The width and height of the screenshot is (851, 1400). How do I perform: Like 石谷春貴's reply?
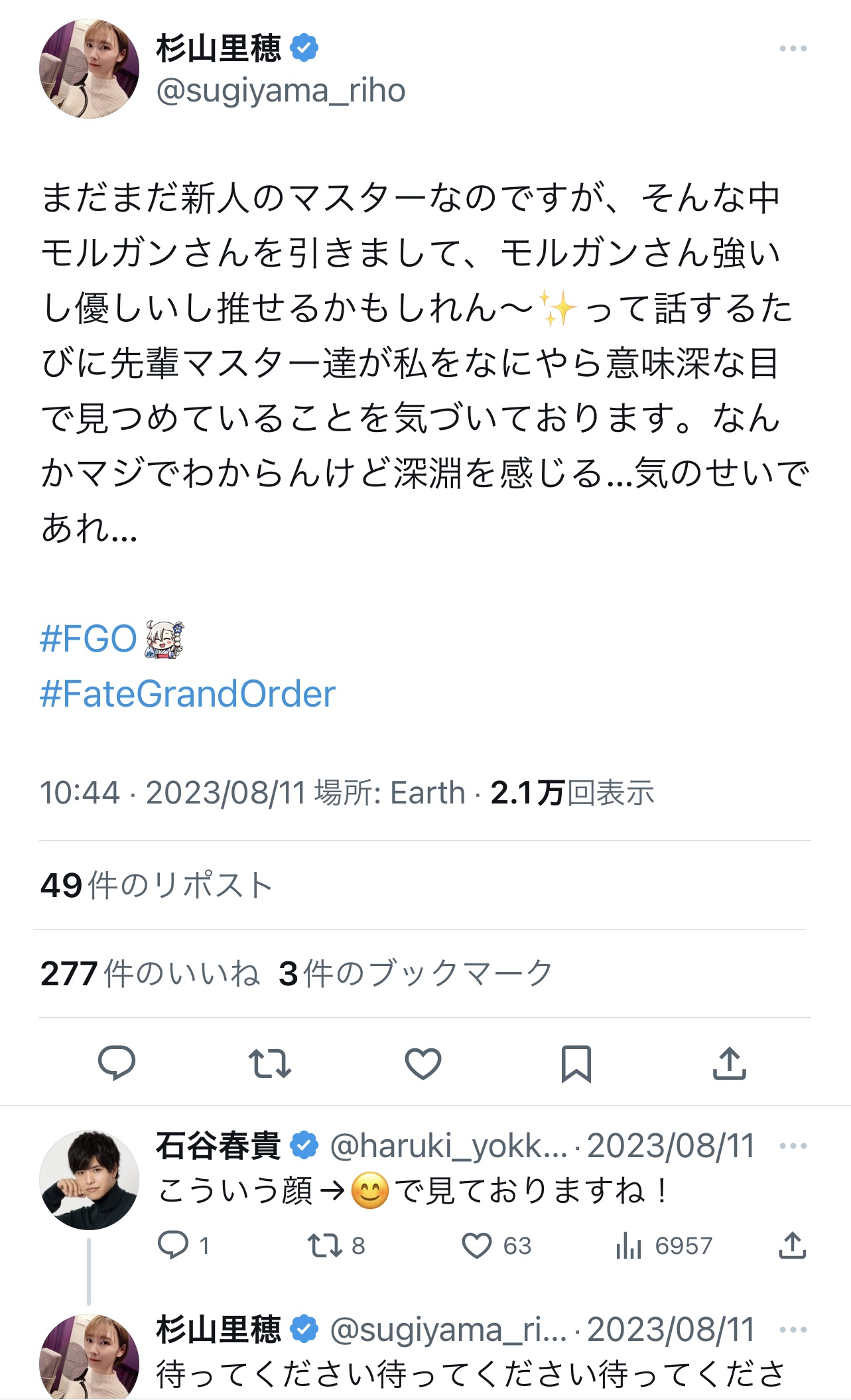476,1245
